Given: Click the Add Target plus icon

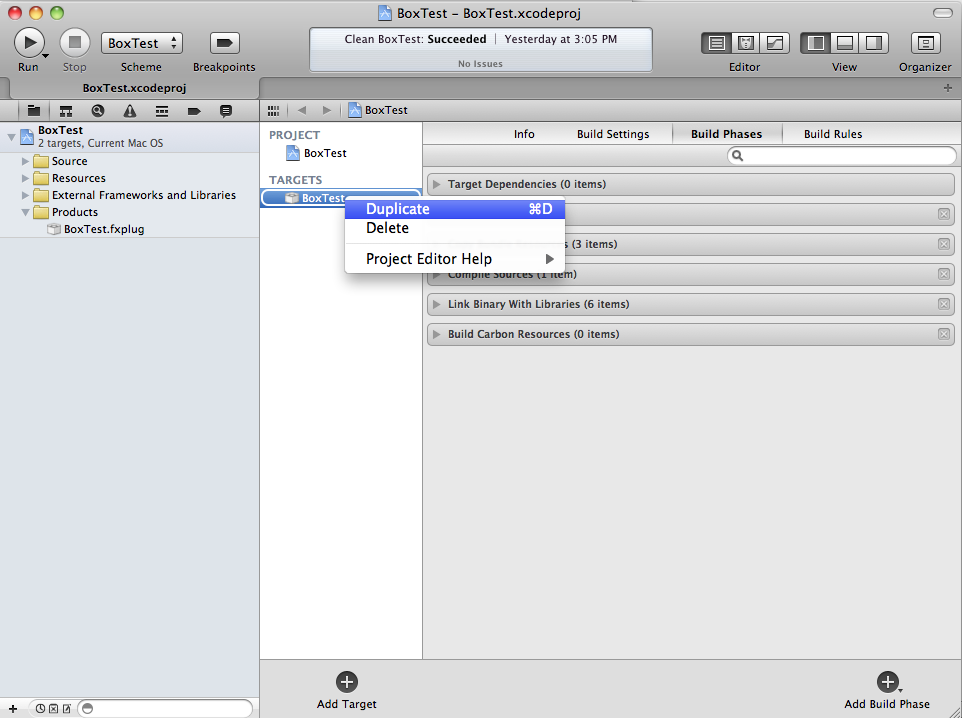Looking at the screenshot, I should [x=347, y=682].
